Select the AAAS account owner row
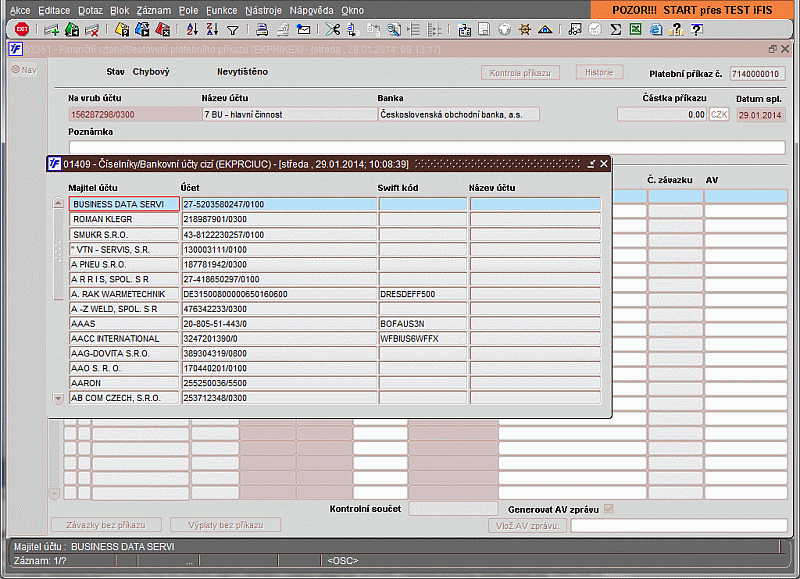The image size is (800, 579). [x=124, y=323]
